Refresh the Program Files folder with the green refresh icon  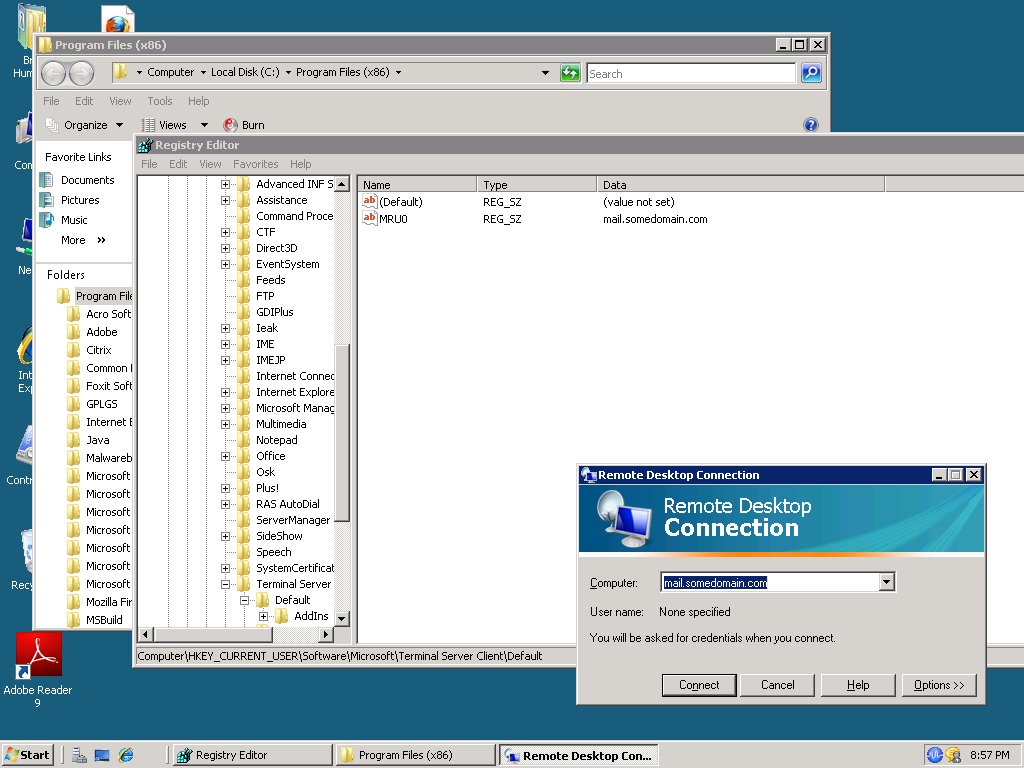pyautogui.click(x=570, y=72)
